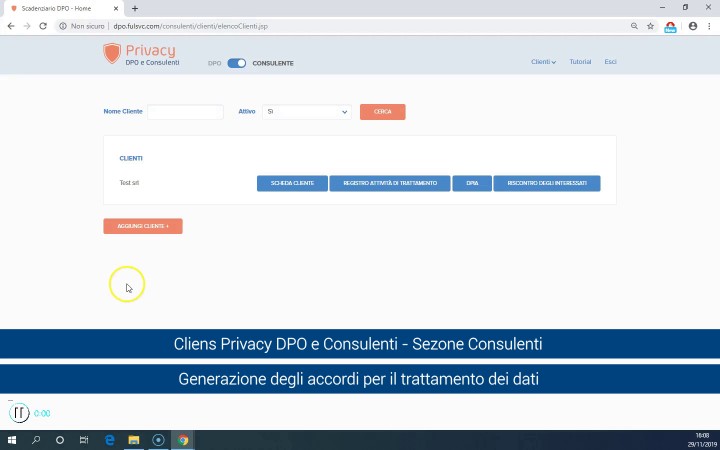Click the Privacy shield logo
Viewport: 720px width, 450px height.
click(x=112, y=54)
